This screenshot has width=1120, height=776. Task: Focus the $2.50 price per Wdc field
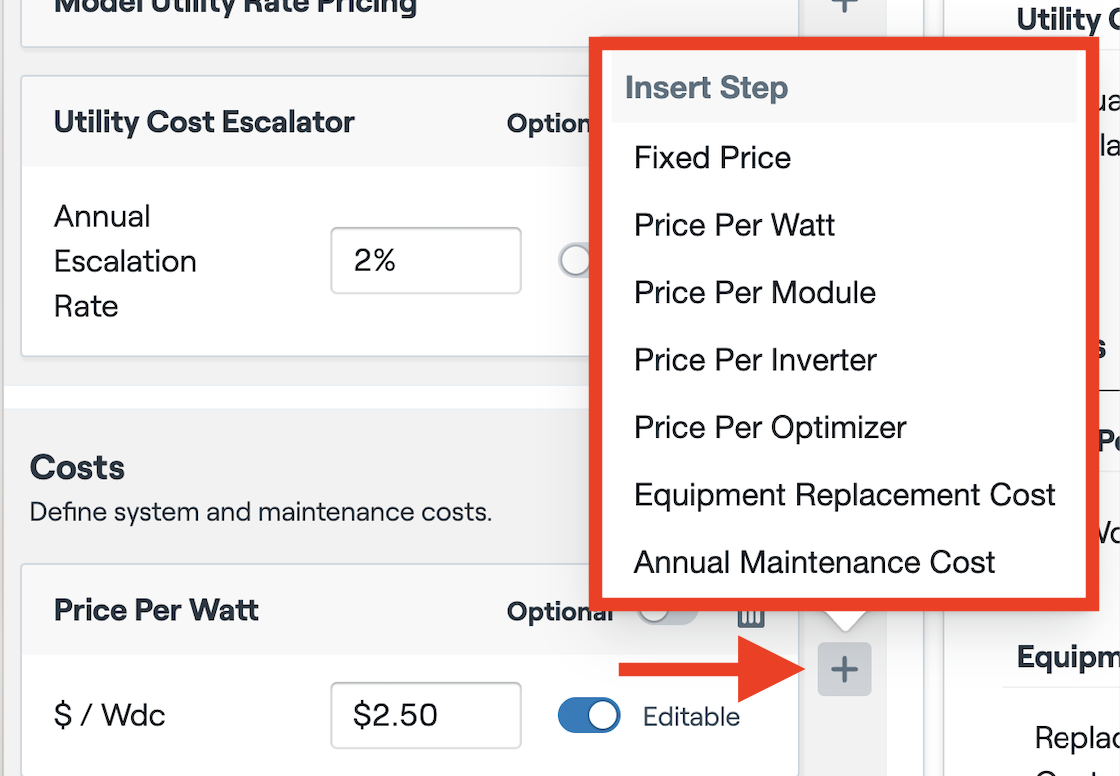click(x=425, y=716)
